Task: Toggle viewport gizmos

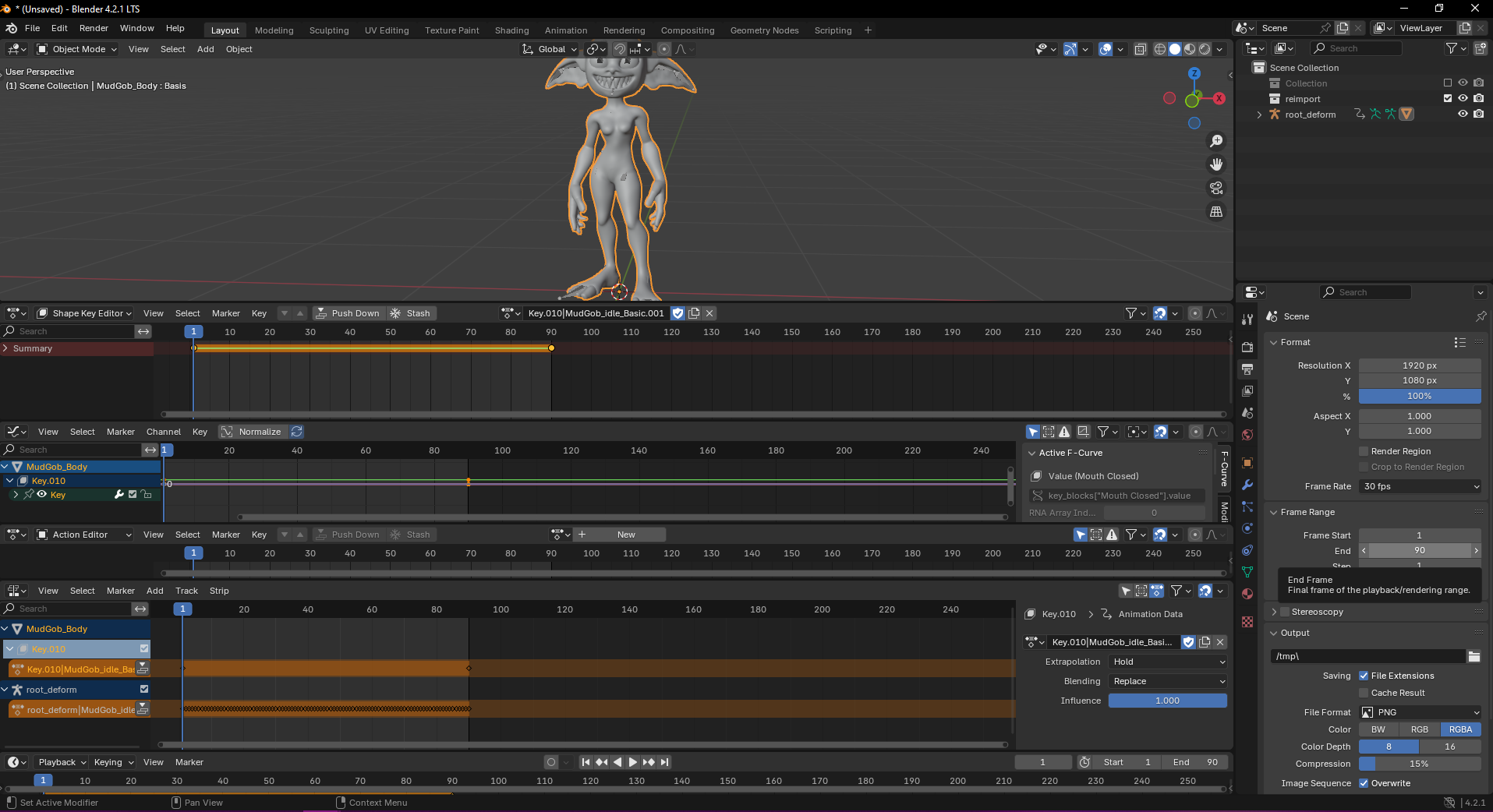Action: pos(1070,49)
